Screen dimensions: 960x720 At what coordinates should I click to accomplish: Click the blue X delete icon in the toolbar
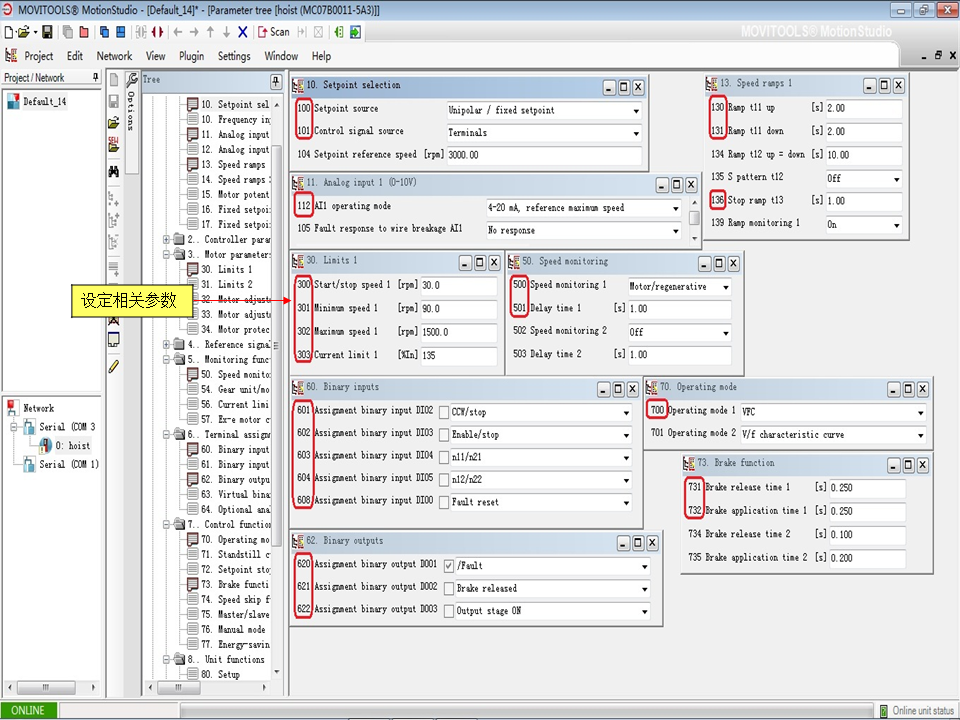pyautogui.click(x=242, y=32)
